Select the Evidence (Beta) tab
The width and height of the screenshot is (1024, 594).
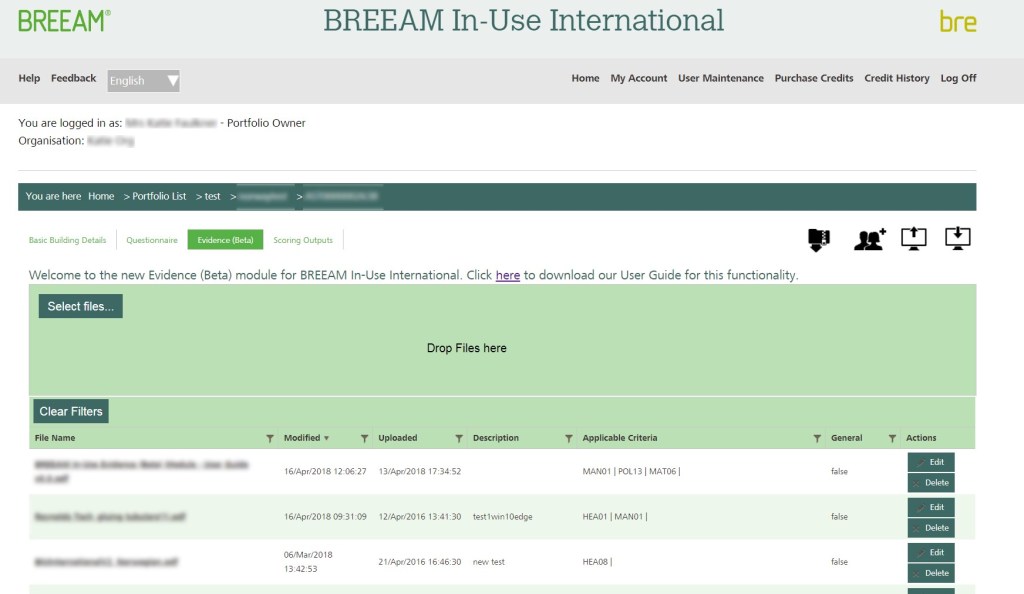(225, 240)
